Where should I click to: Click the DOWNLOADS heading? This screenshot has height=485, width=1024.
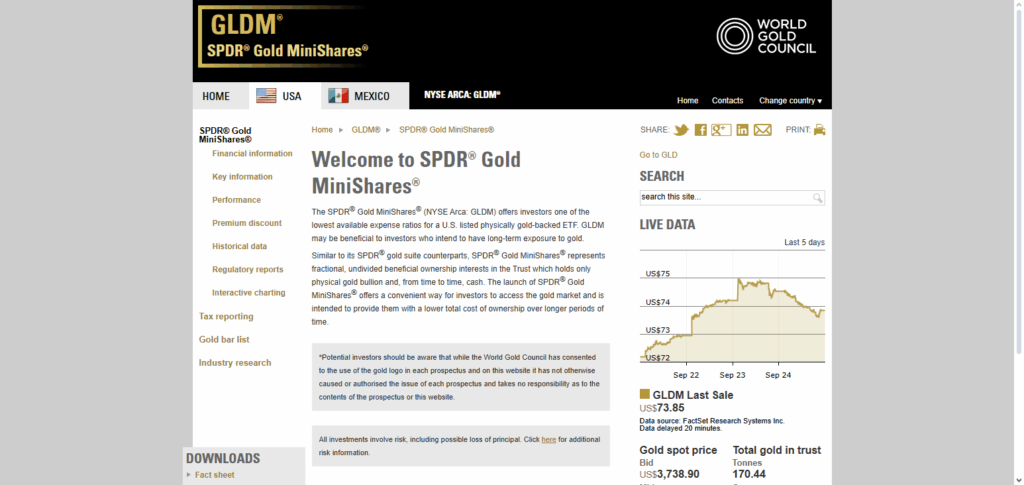pyautogui.click(x=223, y=458)
